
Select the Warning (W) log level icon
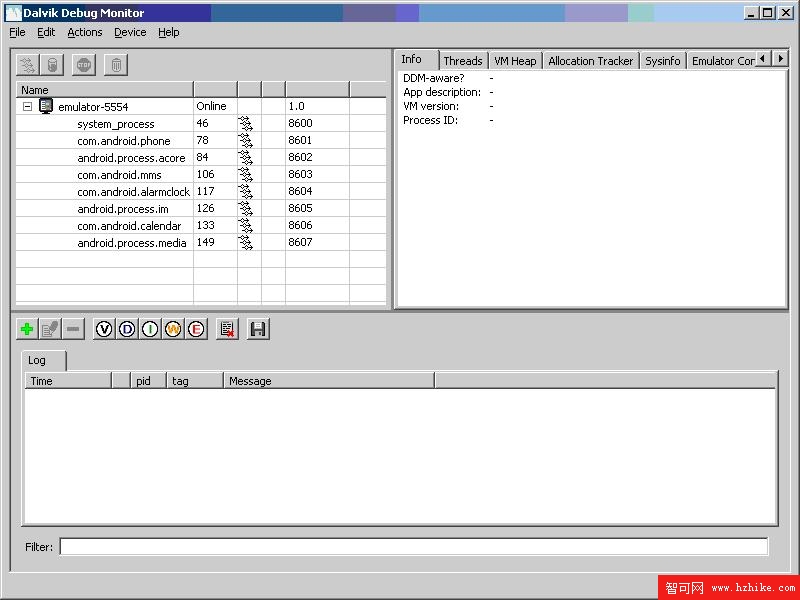click(173, 329)
